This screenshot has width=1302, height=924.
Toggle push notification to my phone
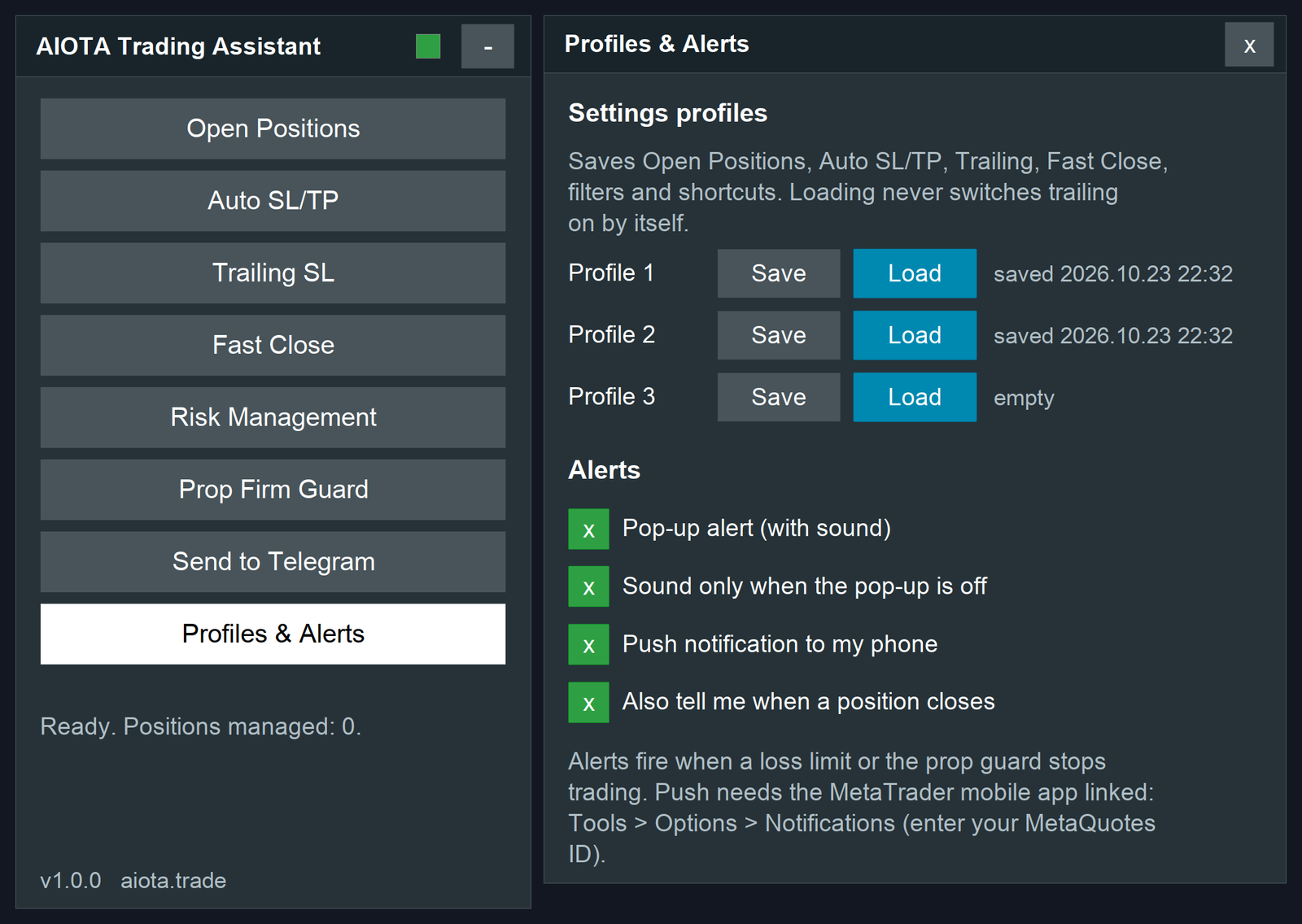point(588,645)
